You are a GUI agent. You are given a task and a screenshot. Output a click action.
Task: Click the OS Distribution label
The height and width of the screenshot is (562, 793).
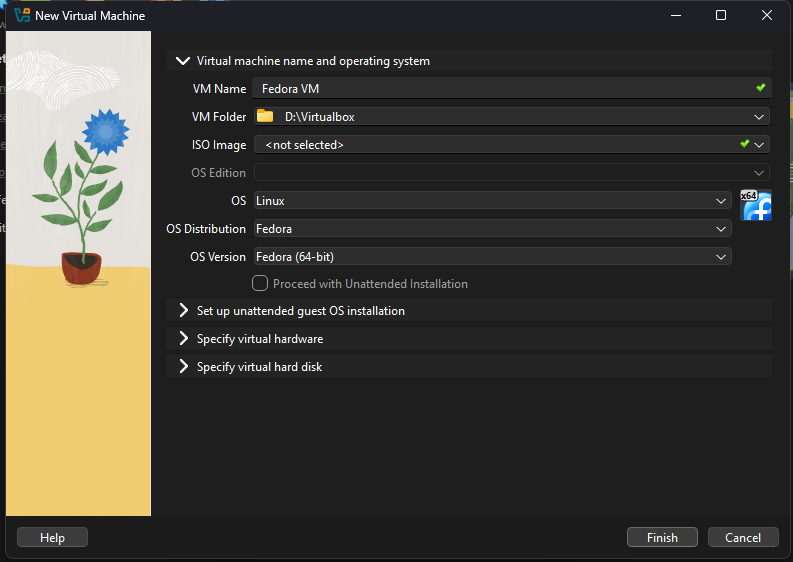(x=206, y=229)
